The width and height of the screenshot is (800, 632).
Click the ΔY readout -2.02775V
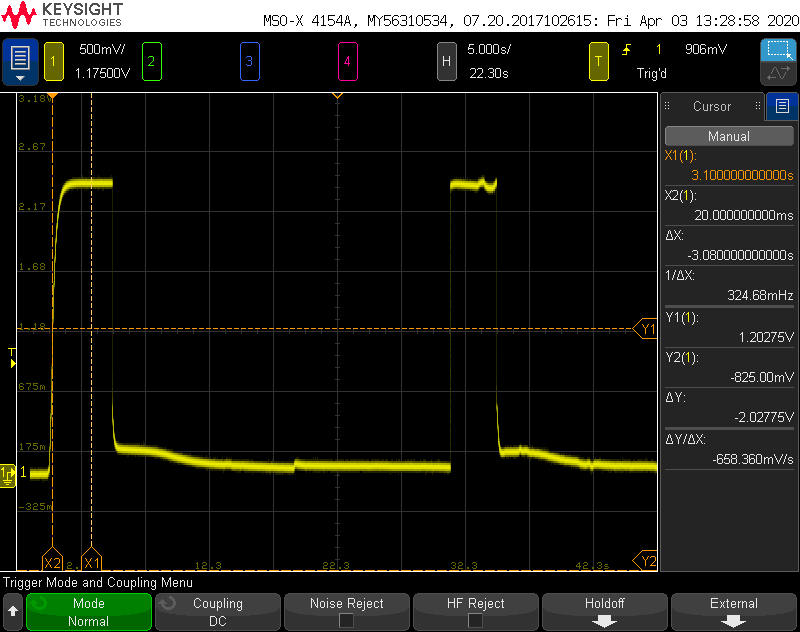[764, 418]
